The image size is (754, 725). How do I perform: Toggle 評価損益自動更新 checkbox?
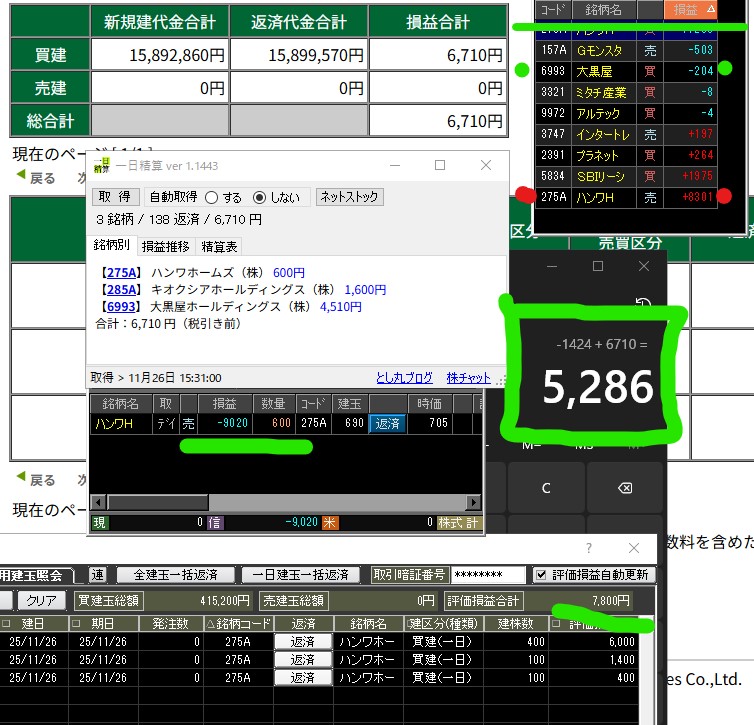541,575
